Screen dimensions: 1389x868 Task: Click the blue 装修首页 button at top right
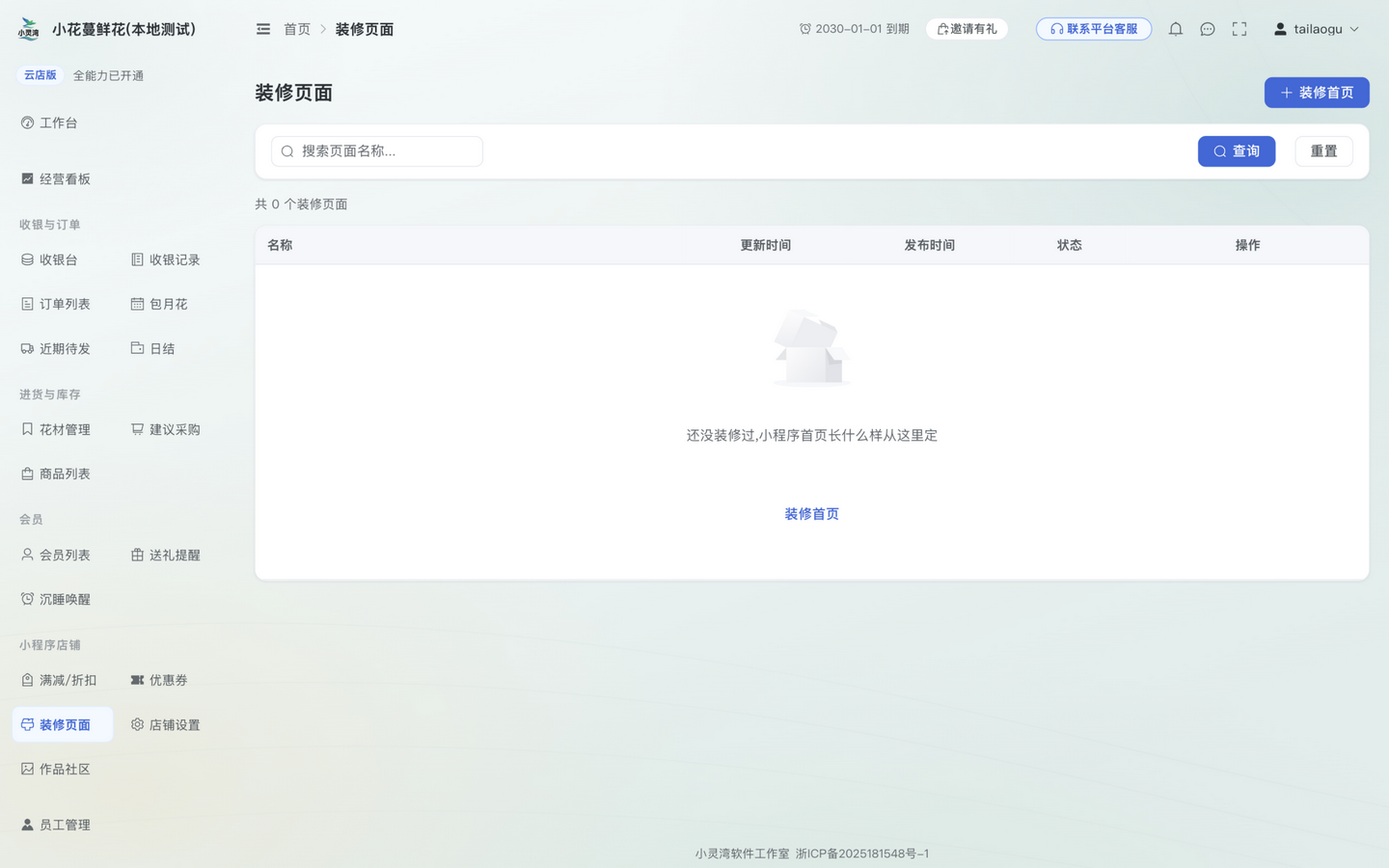point(1317,93)
